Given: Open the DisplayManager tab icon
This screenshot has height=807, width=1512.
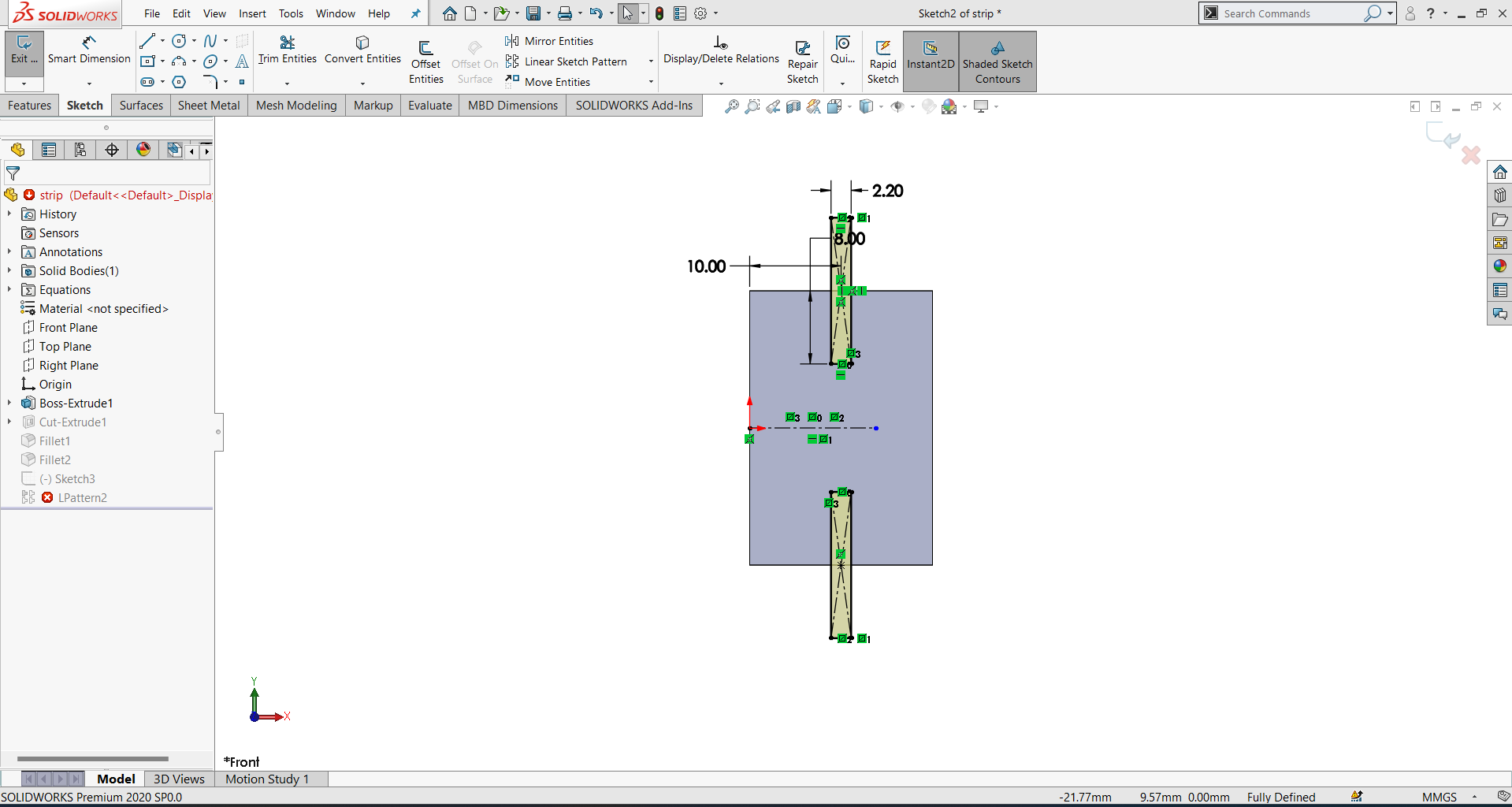Looking at the screenshot, I should click(x=143, y=150).
